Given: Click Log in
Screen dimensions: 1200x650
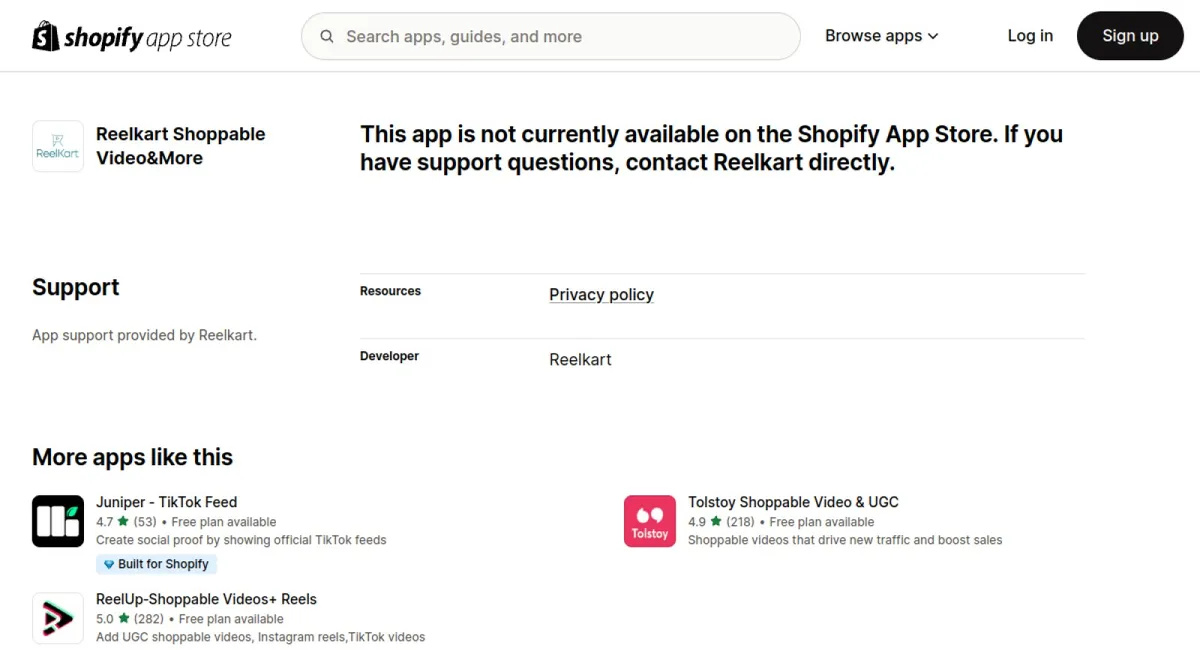Looking at the screenshot, I should pyautogui.click(x=1030, y=36).
